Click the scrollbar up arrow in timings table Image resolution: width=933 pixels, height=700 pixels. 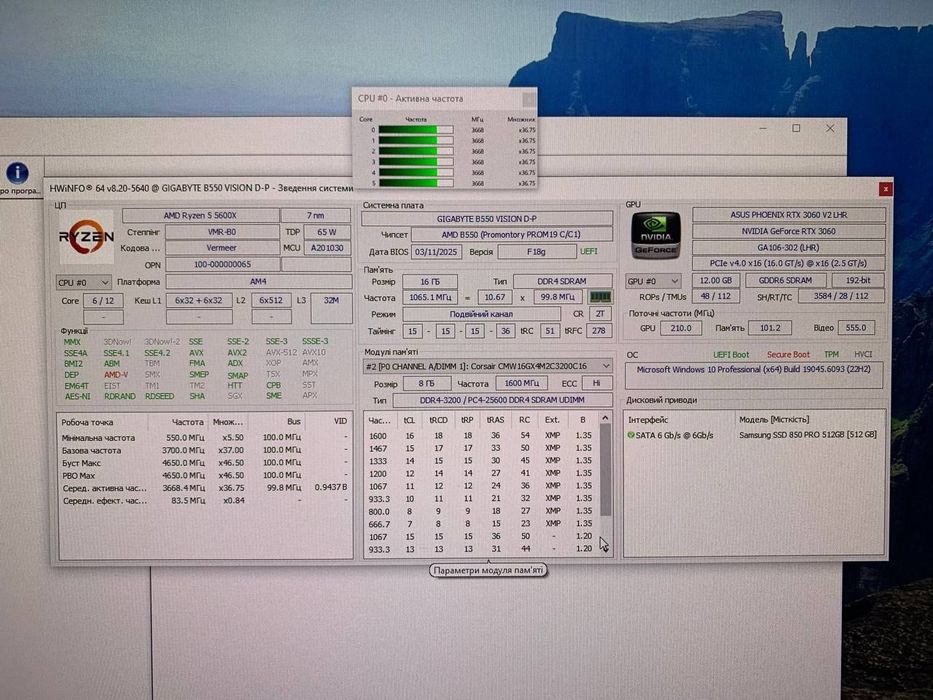[x=605, y=418]
